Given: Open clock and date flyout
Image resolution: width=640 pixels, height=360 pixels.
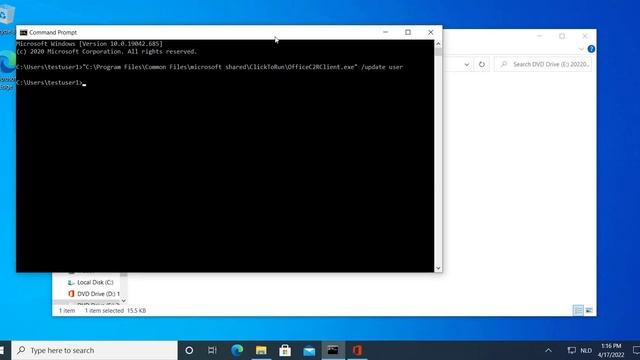Looking at the screenshot, I should tap(611, 350).
